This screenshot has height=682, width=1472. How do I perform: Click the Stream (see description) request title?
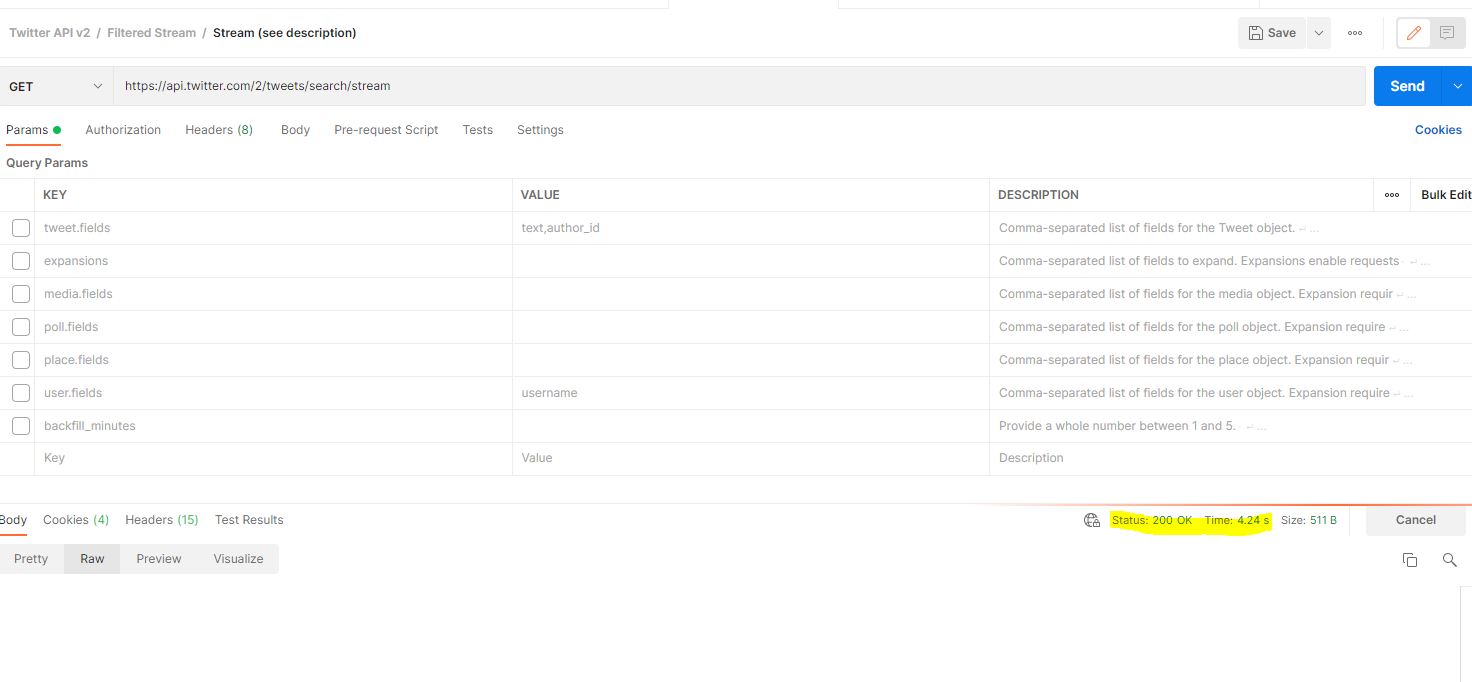(x=284, y=33)
